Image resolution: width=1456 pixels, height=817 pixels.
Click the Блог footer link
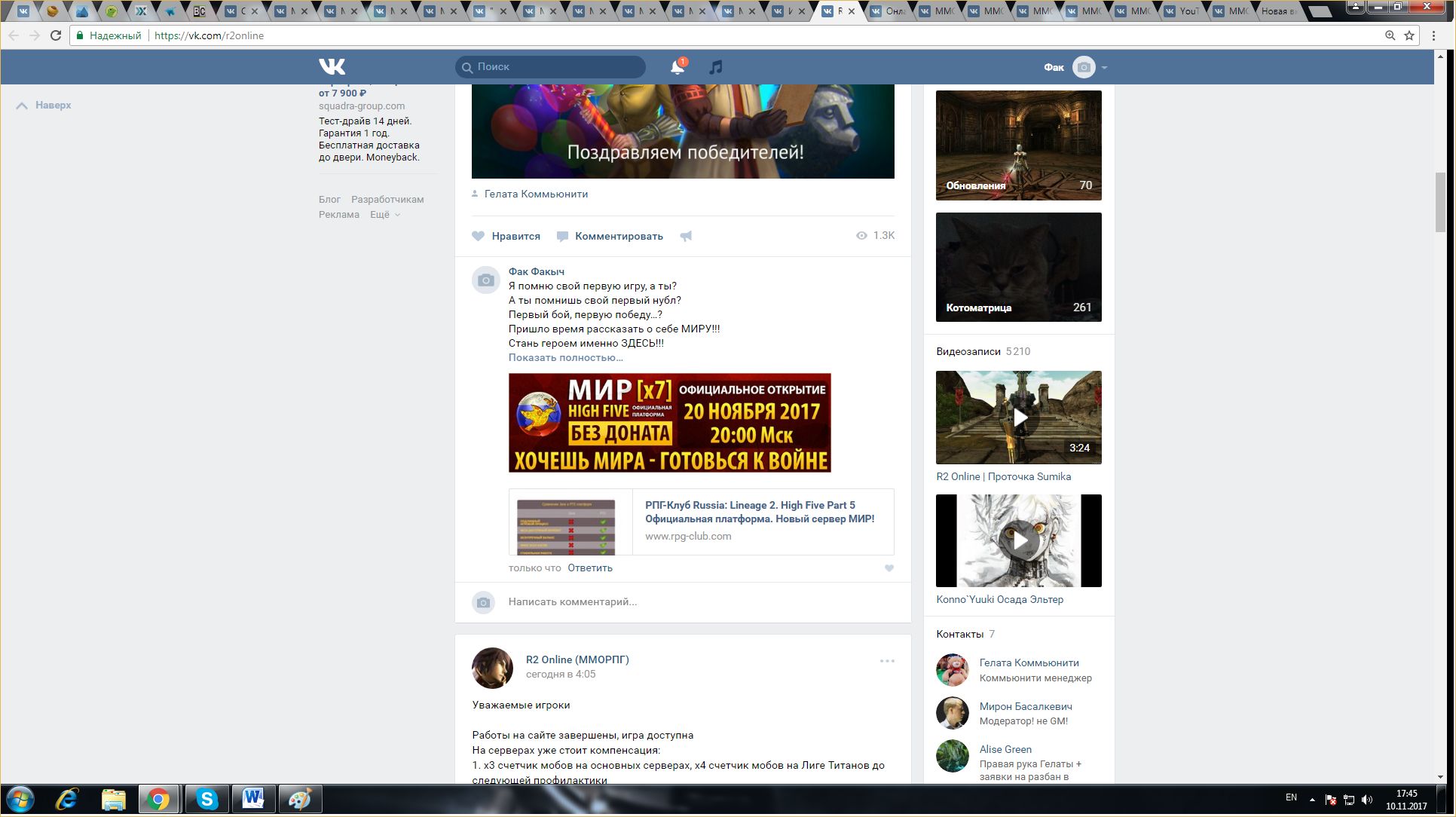[329, 199]
